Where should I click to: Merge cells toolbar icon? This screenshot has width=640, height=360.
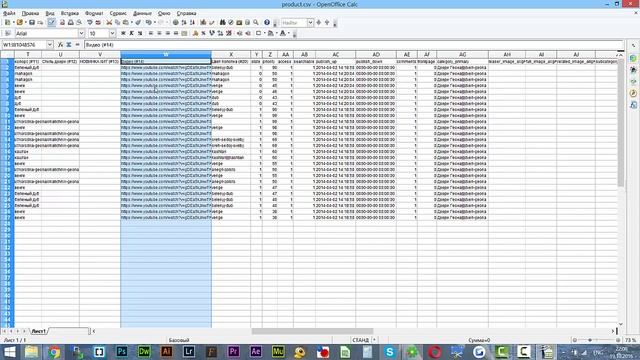coord(184,33)
